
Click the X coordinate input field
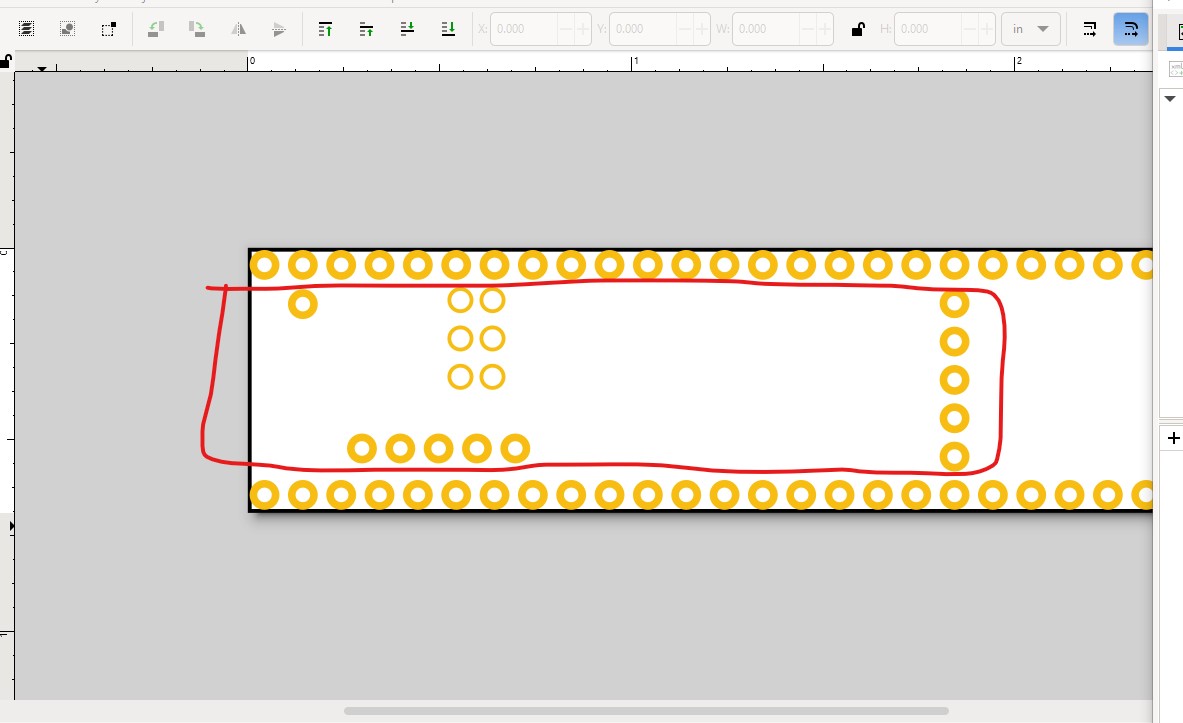(524, 29)
